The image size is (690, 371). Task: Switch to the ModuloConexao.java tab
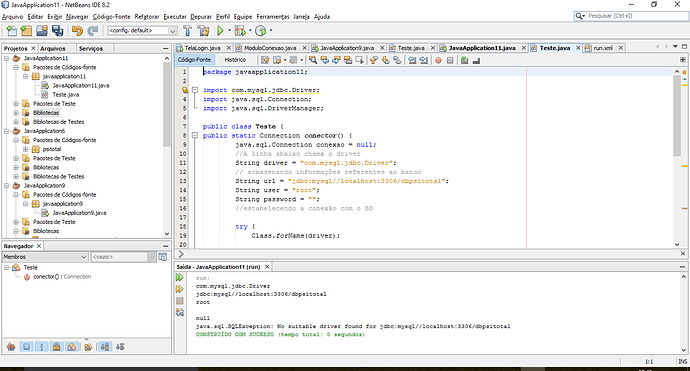tap(270, 48)
